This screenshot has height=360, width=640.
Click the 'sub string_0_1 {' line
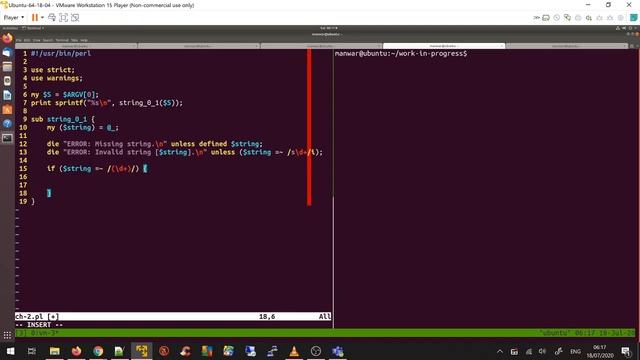[63, 119]
